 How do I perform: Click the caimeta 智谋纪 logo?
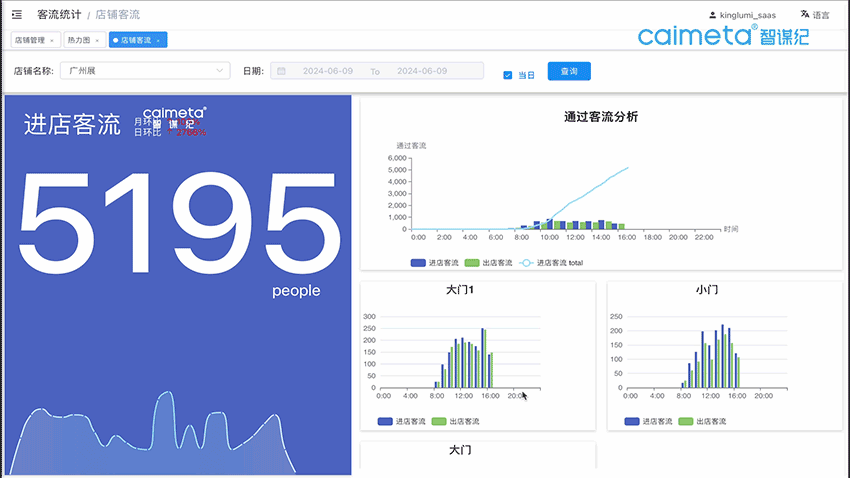point(723,37)
